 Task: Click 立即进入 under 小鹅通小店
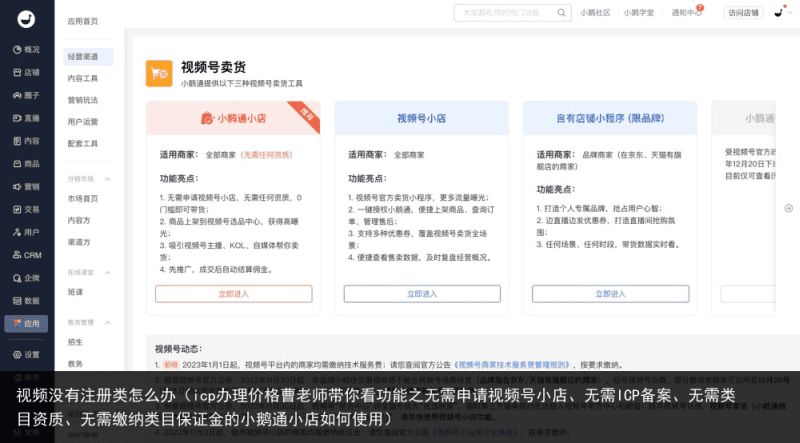click(x=234, y=294)
